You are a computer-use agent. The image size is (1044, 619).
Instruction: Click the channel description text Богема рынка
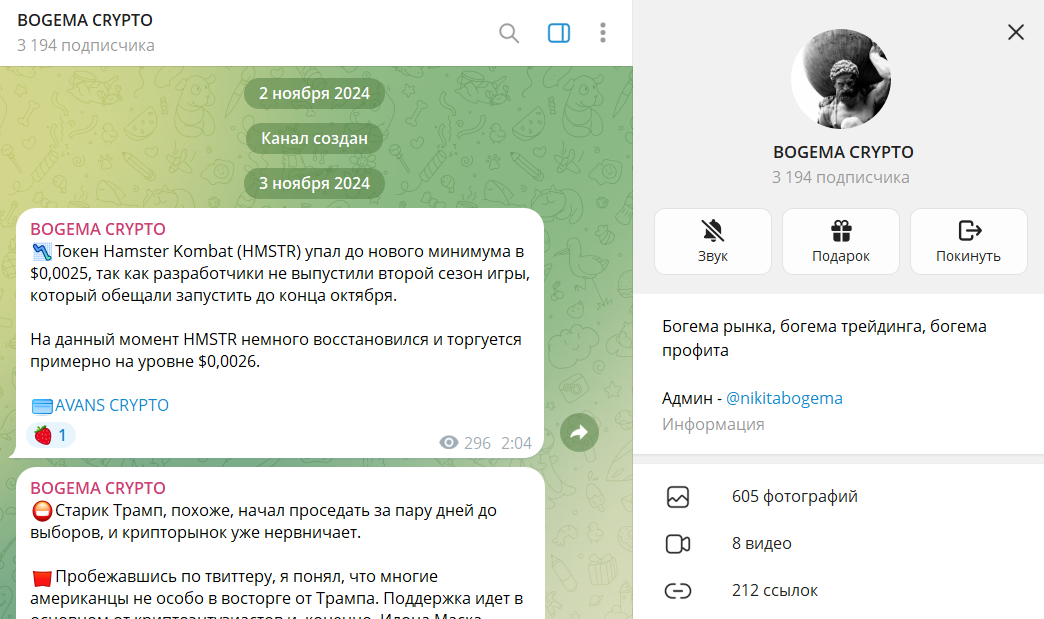click(x=824, y=338)
